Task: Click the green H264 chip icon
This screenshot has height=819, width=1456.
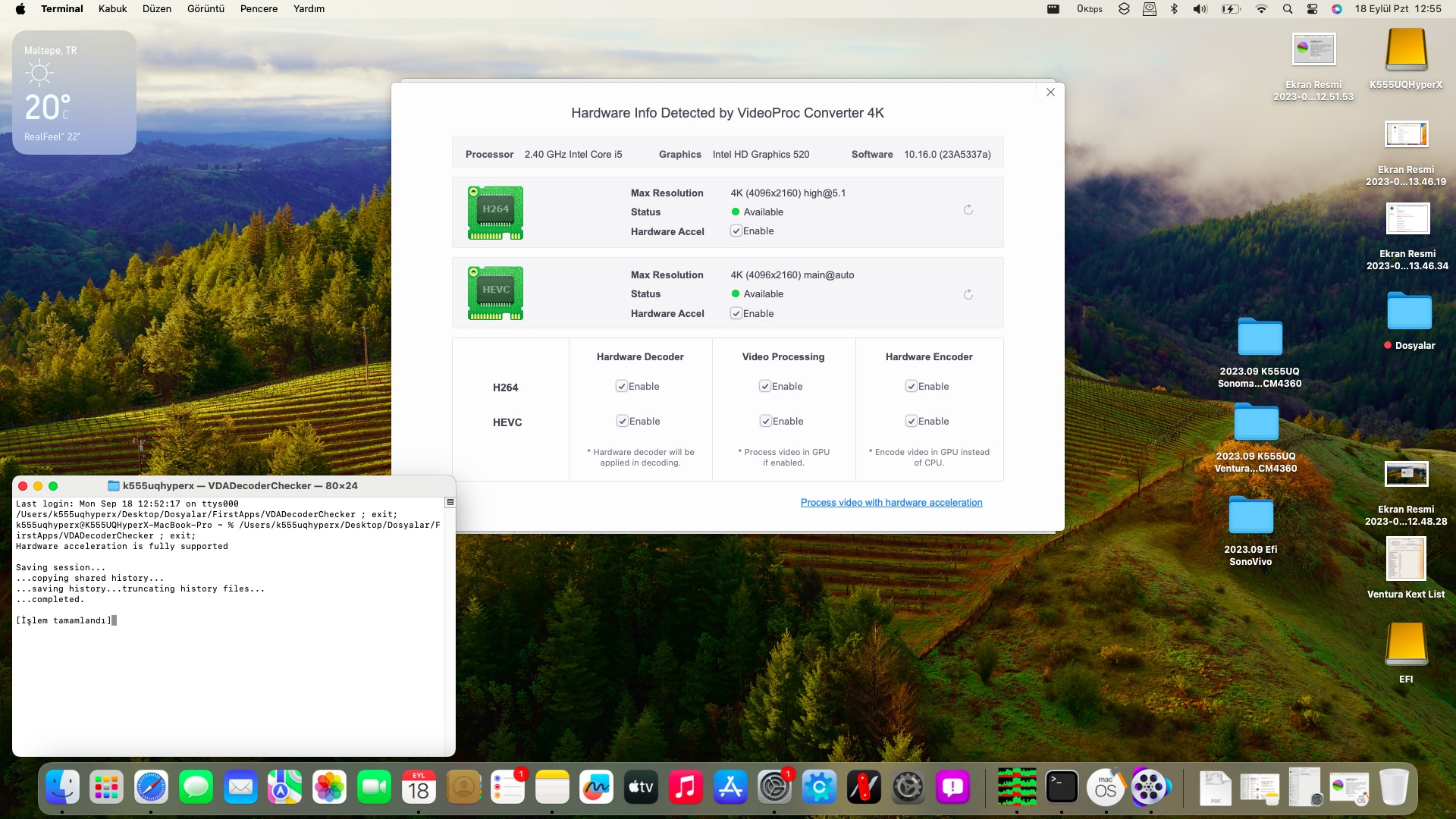Action: coord(495,213)
